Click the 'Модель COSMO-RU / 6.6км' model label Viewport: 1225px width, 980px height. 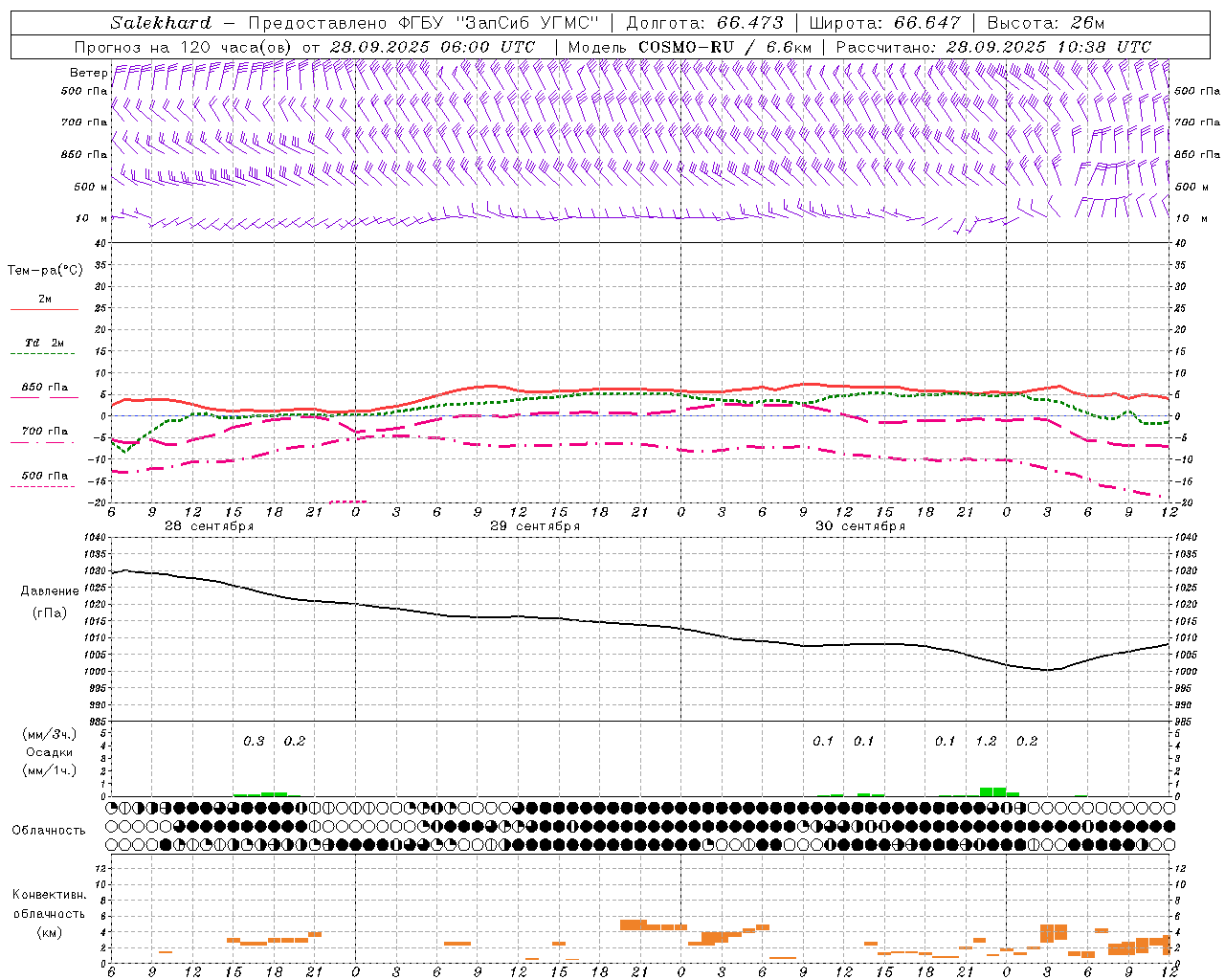[689, 47]
